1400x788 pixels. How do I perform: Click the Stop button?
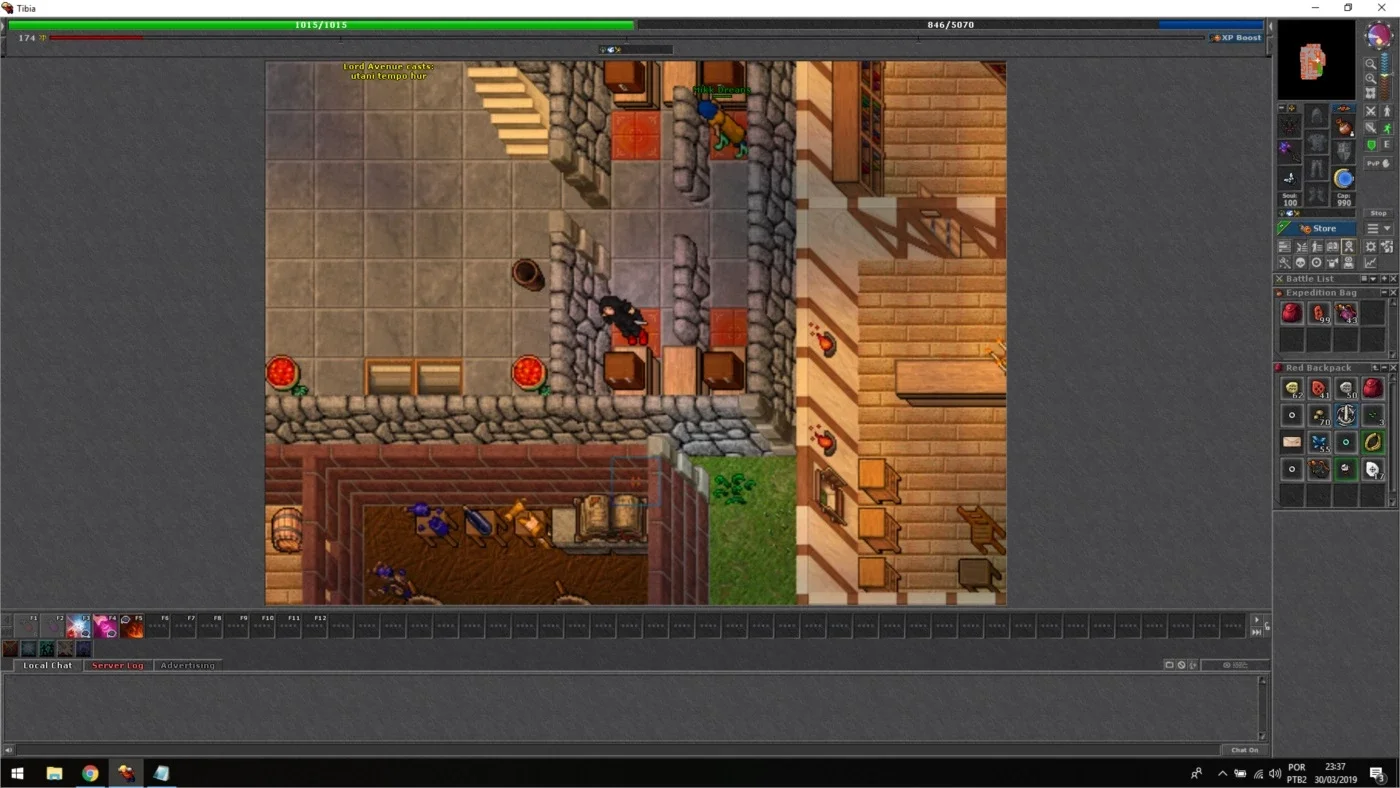tap(1378, 213)
